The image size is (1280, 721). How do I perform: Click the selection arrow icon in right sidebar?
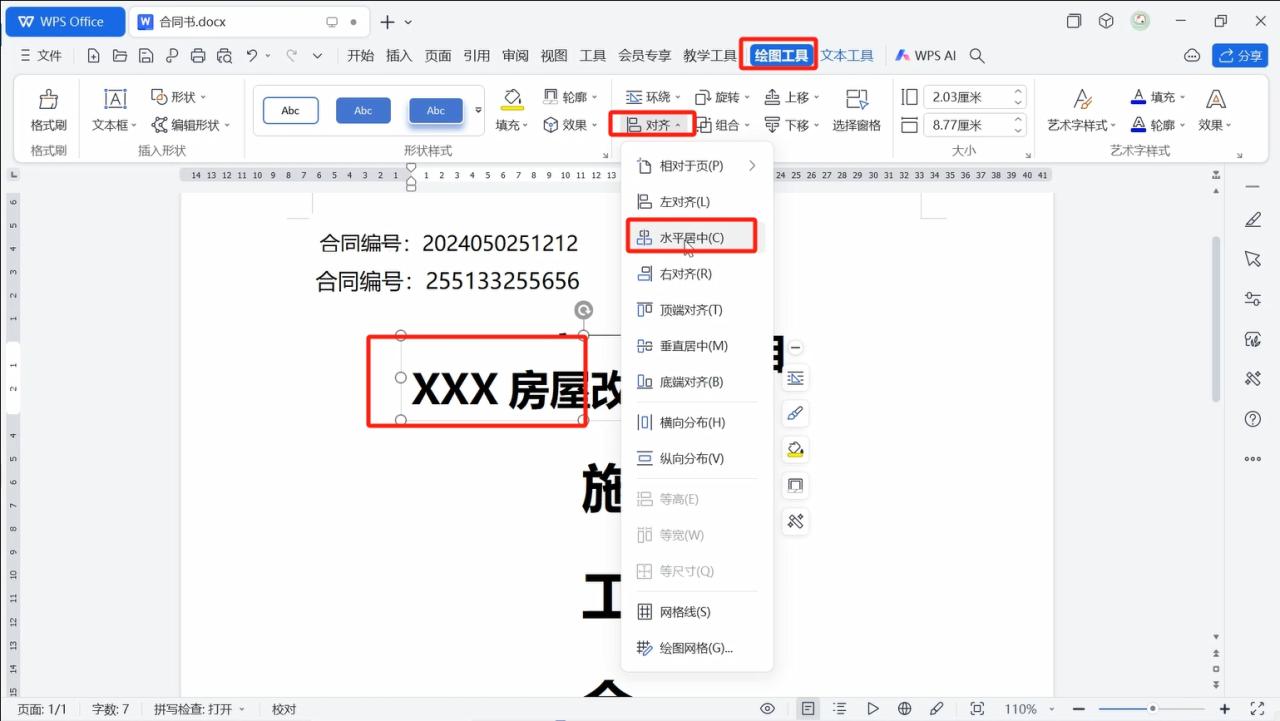coord(1253,259)
